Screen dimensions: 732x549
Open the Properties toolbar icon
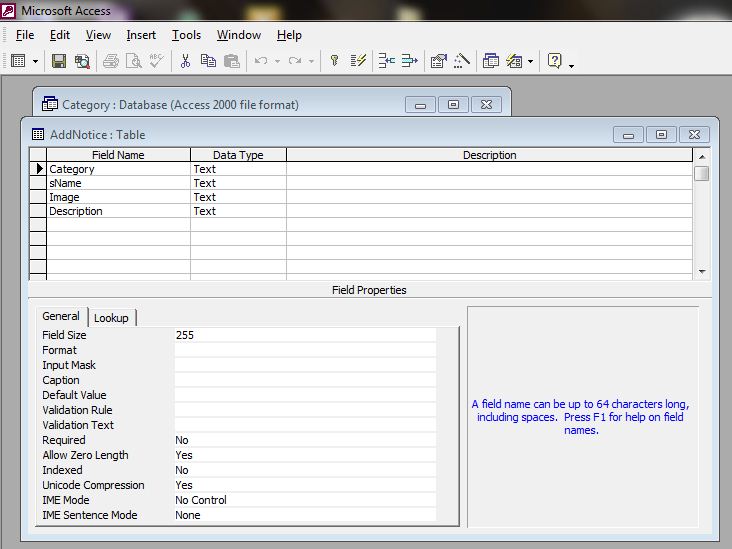438,61
